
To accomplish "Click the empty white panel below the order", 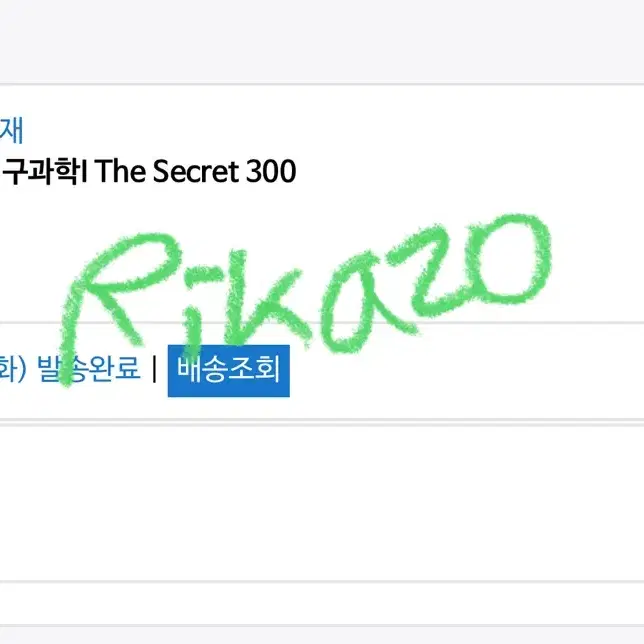I will tap(322, 503).
